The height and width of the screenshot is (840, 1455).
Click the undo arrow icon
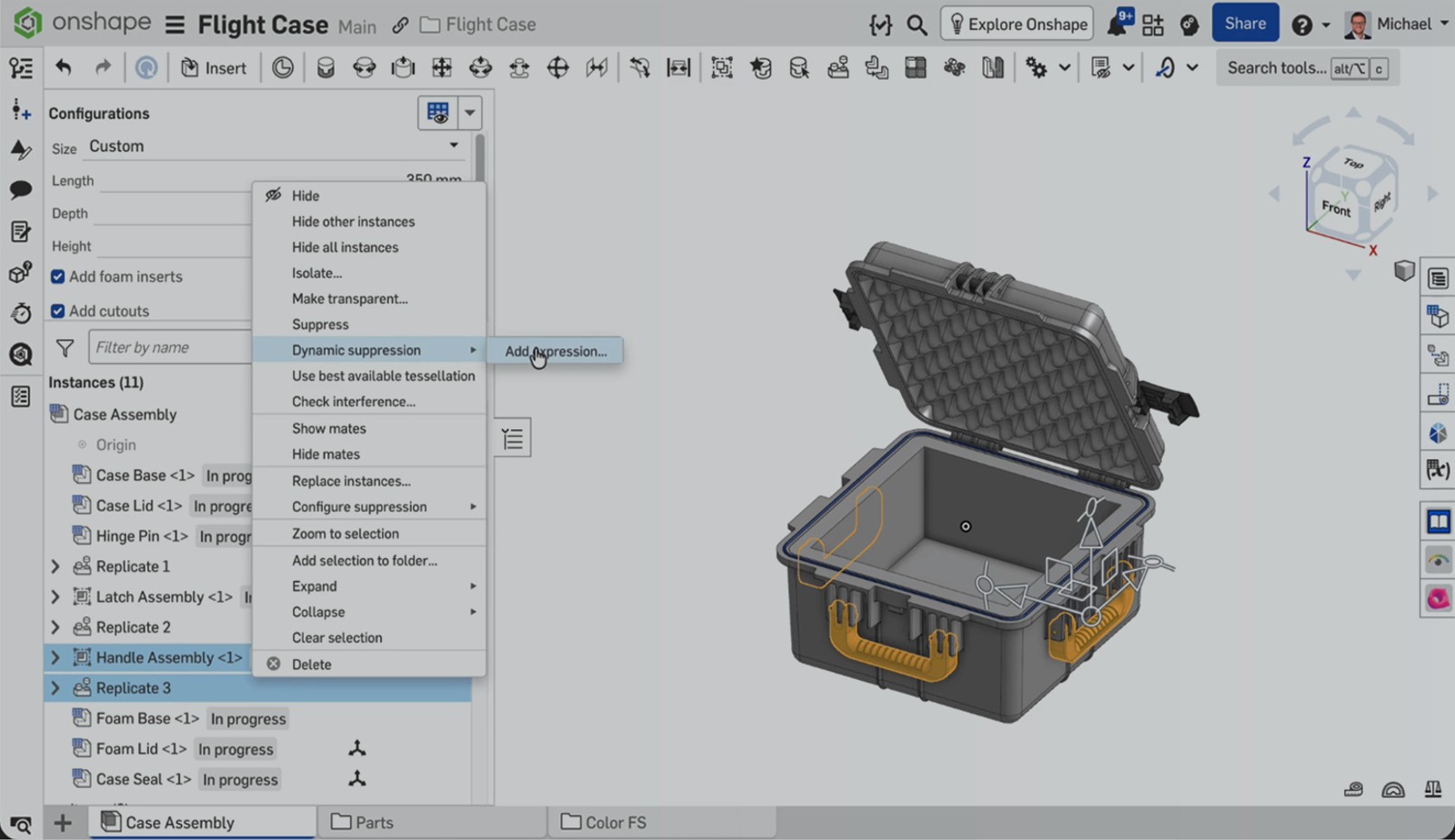click(x=63, y=67)
